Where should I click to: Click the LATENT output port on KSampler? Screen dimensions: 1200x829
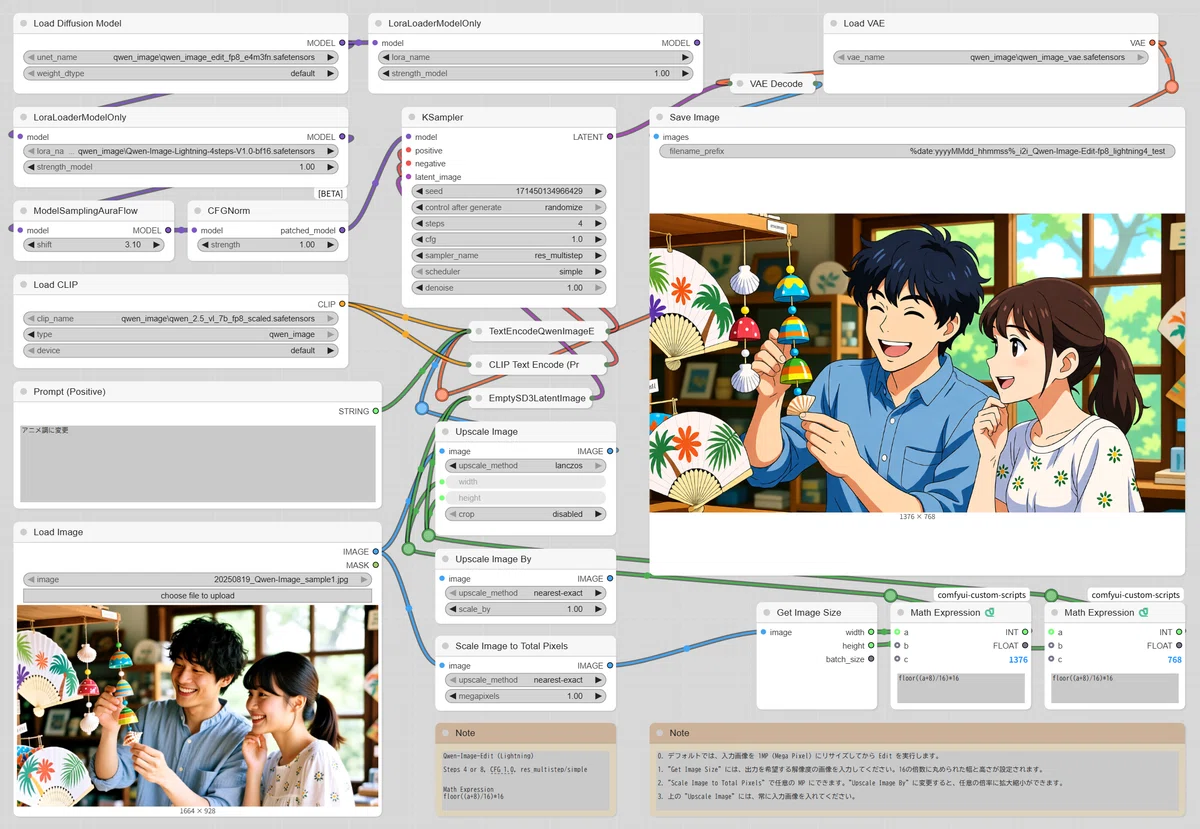[610, 137]
